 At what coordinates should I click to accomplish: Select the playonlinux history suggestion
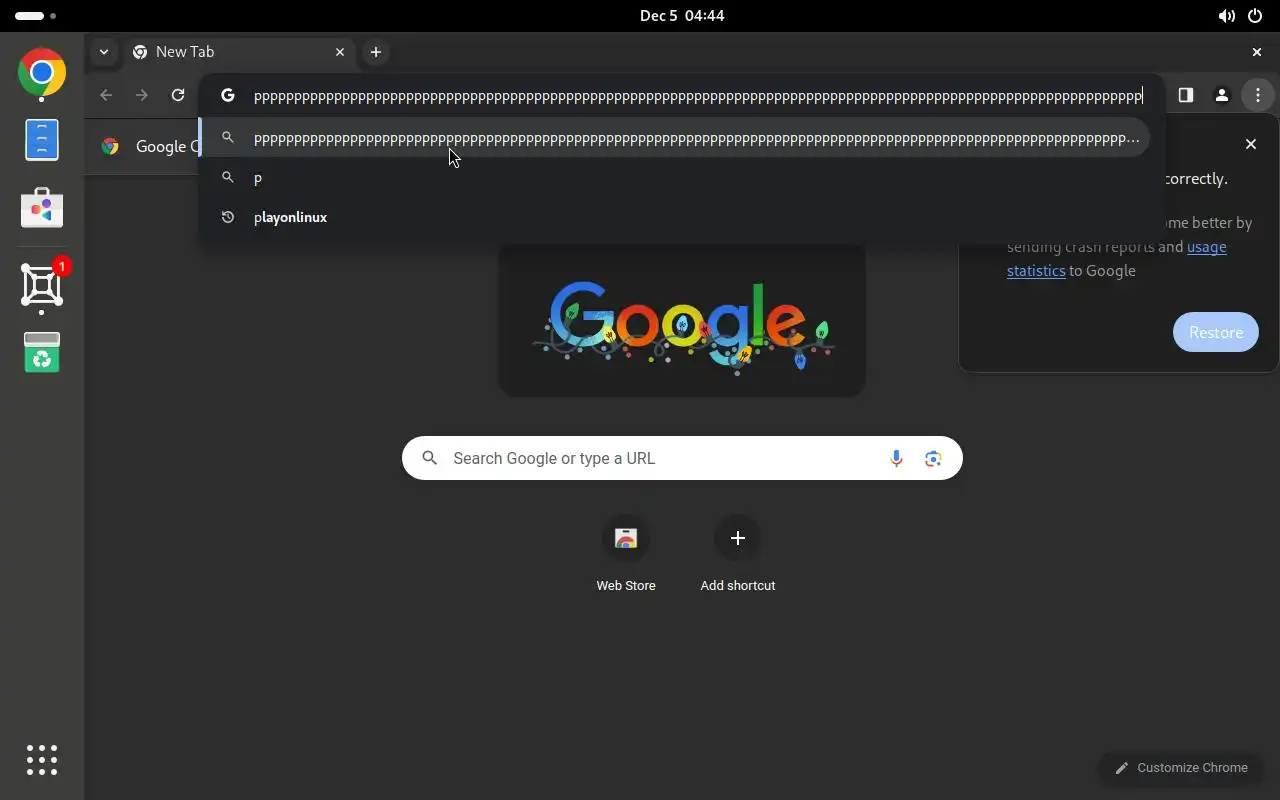(675, 217)
